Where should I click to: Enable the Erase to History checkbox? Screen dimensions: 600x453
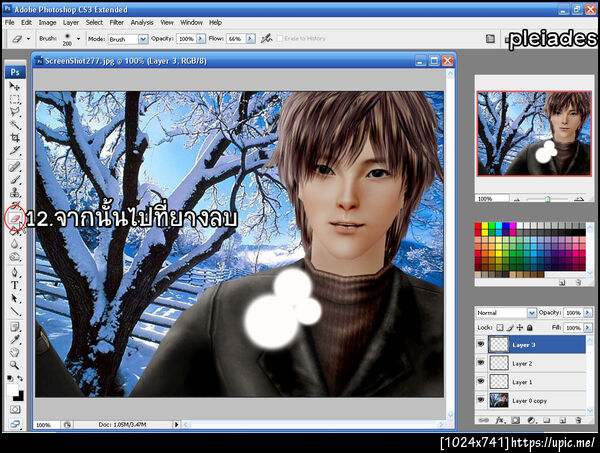pos(280,39)
